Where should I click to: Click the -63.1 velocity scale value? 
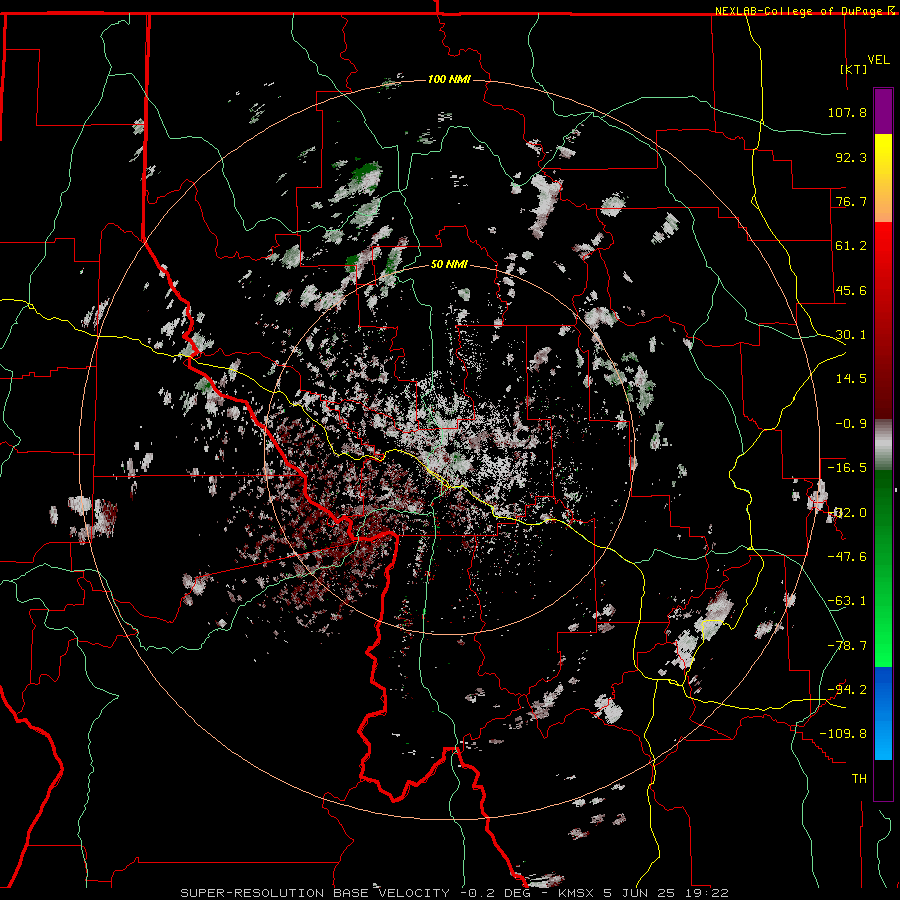[x=847, y=601]
